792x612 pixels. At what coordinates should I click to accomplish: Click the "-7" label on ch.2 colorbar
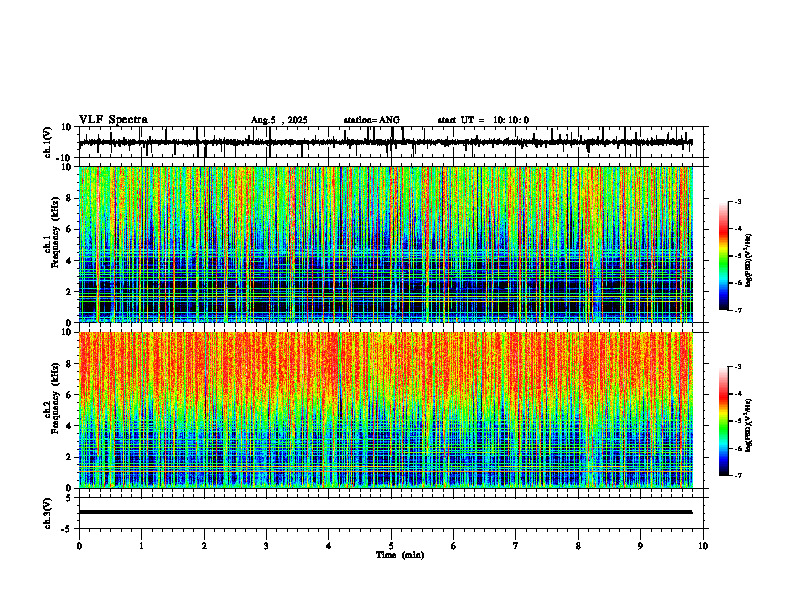(x=737, y=476)
